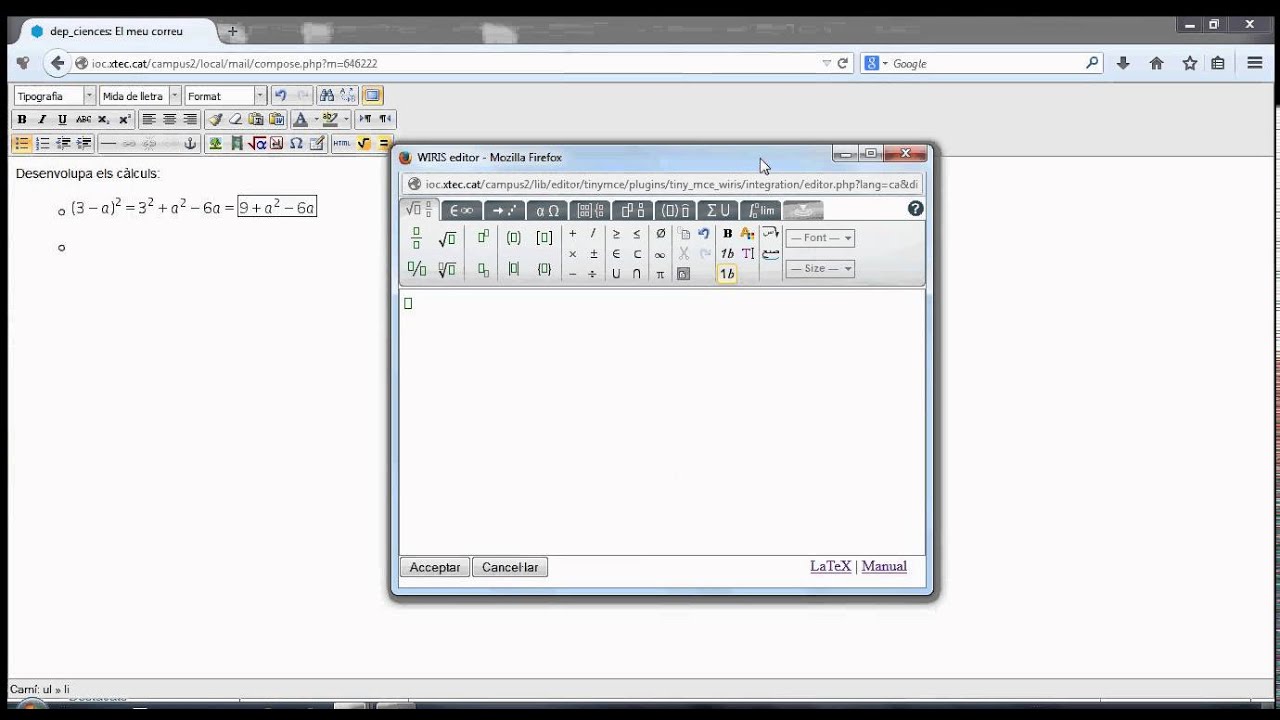Image resolution: width=1280 pixels, height=720 pixels.
Task: Insert the union symbol
Action: (x=616, y=274)
